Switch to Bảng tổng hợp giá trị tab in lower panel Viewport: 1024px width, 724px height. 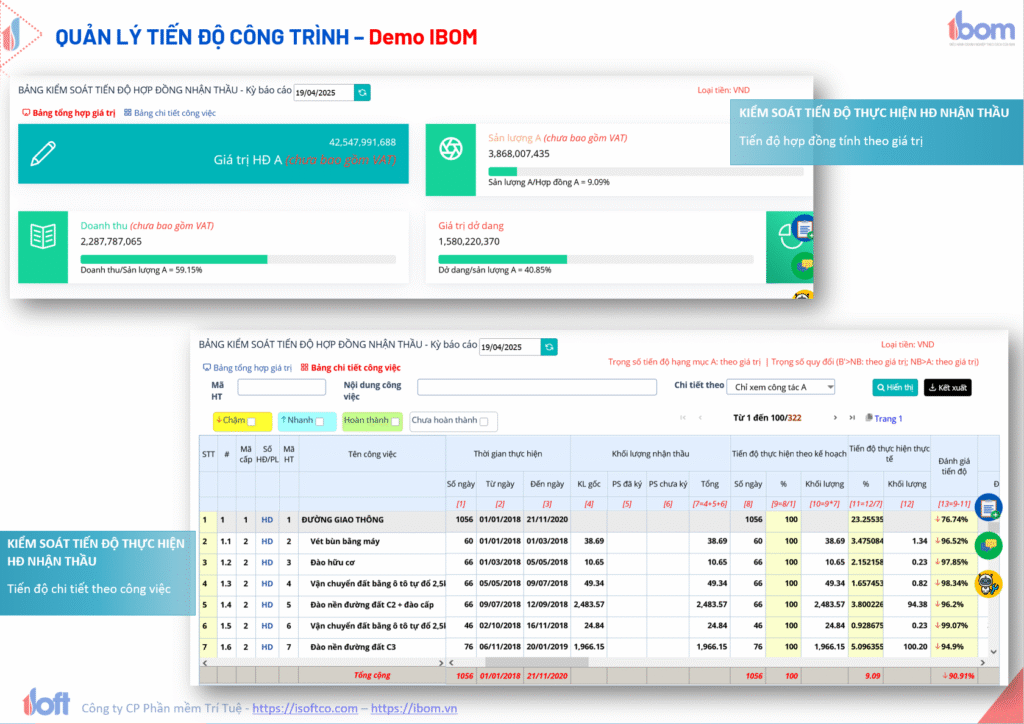pos(247,368)
